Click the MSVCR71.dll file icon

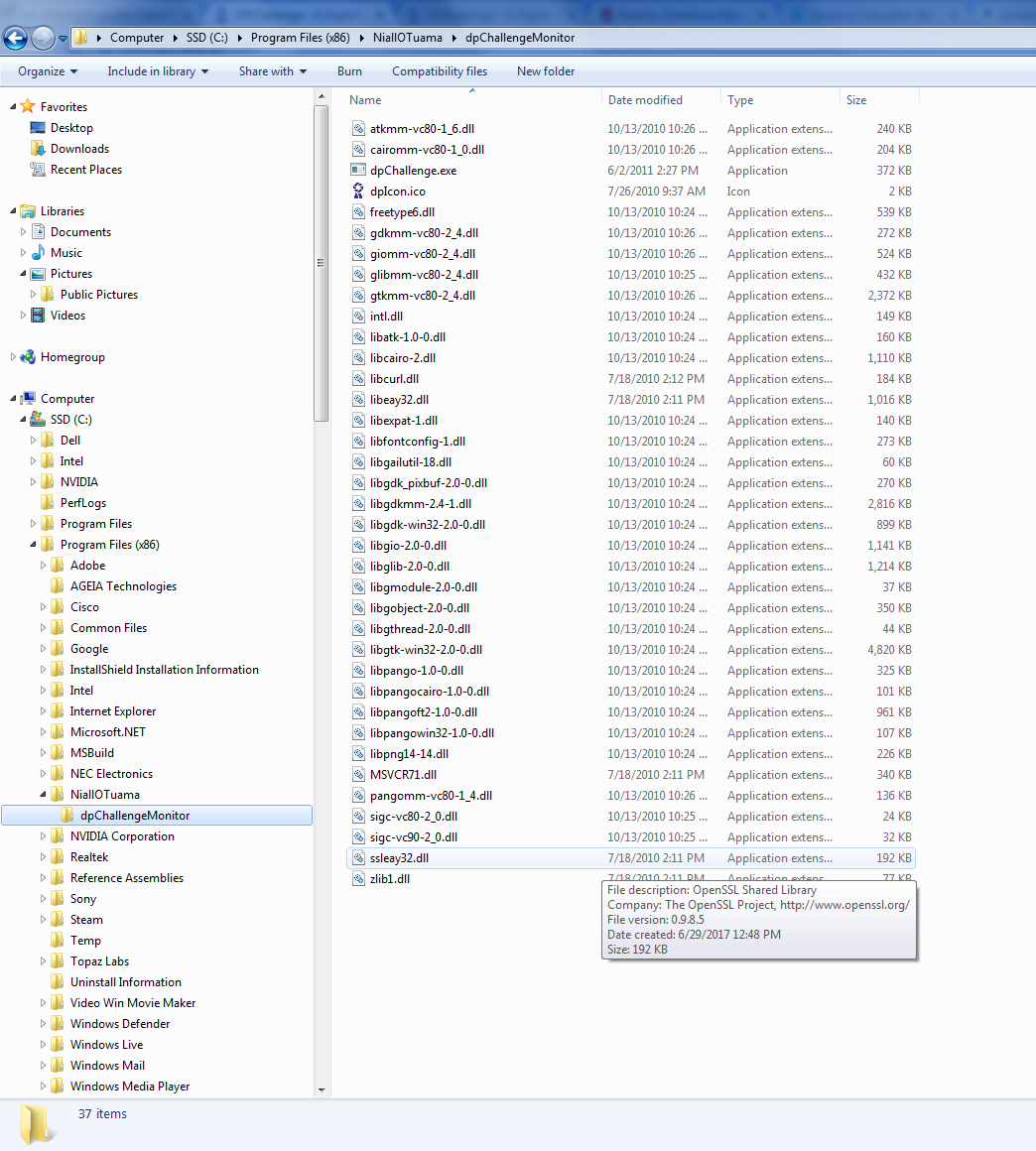(x=358, y=774)
